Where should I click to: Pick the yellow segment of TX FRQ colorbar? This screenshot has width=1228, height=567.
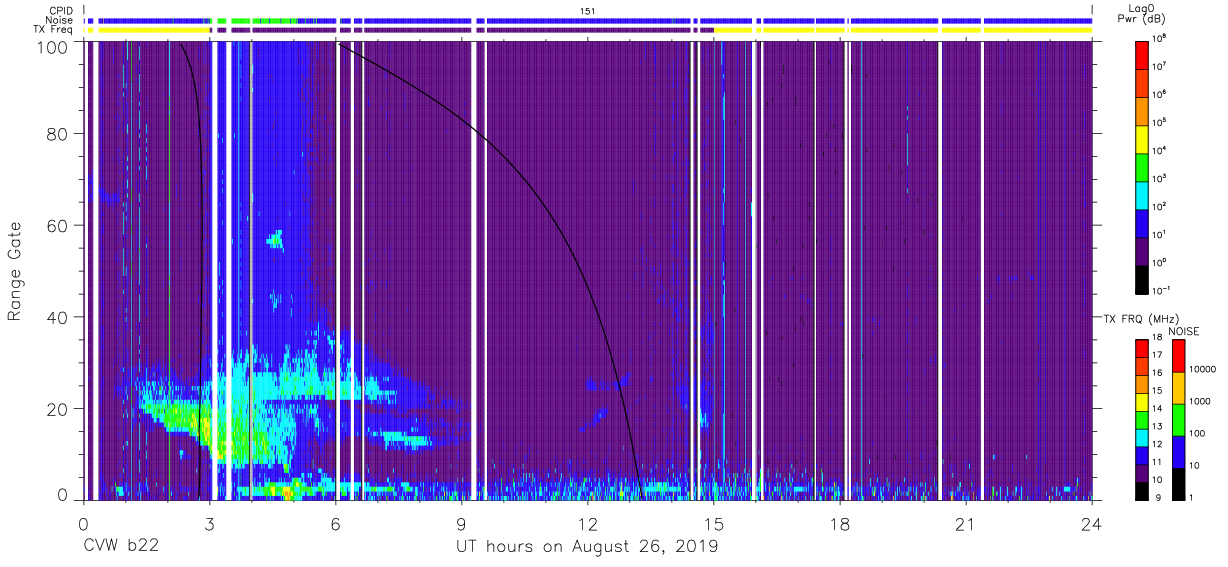tap(1141, 401)
